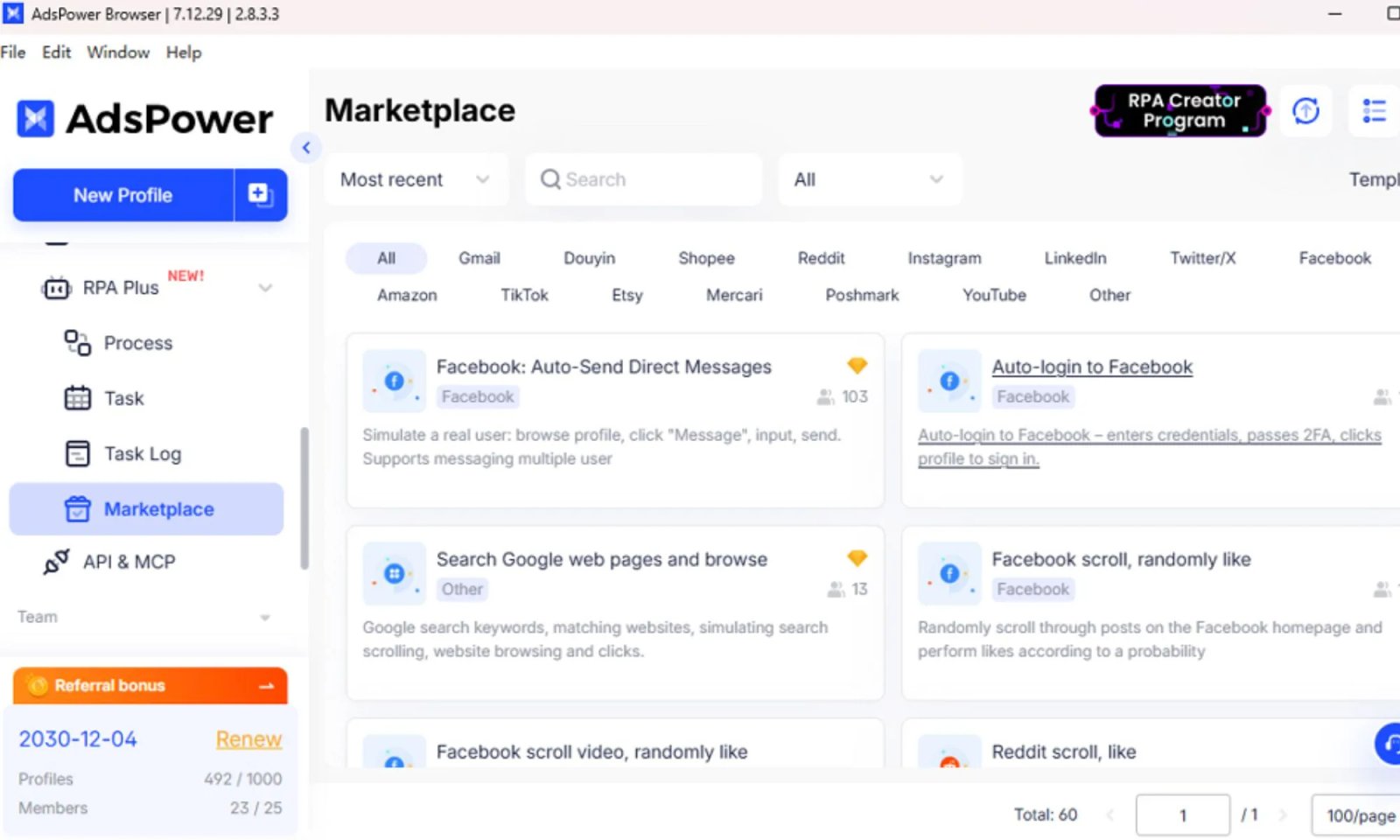Collapse the sidebar with arrow icon

[x=306, y=148]
